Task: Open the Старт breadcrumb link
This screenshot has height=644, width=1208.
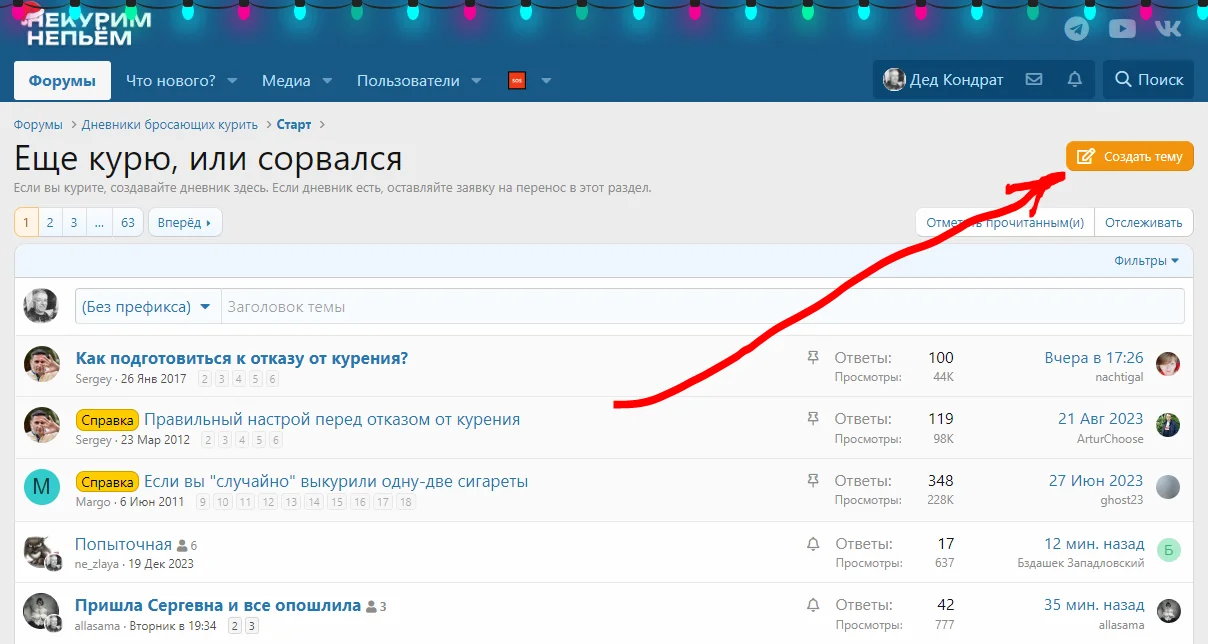Action: coord(294,125)
